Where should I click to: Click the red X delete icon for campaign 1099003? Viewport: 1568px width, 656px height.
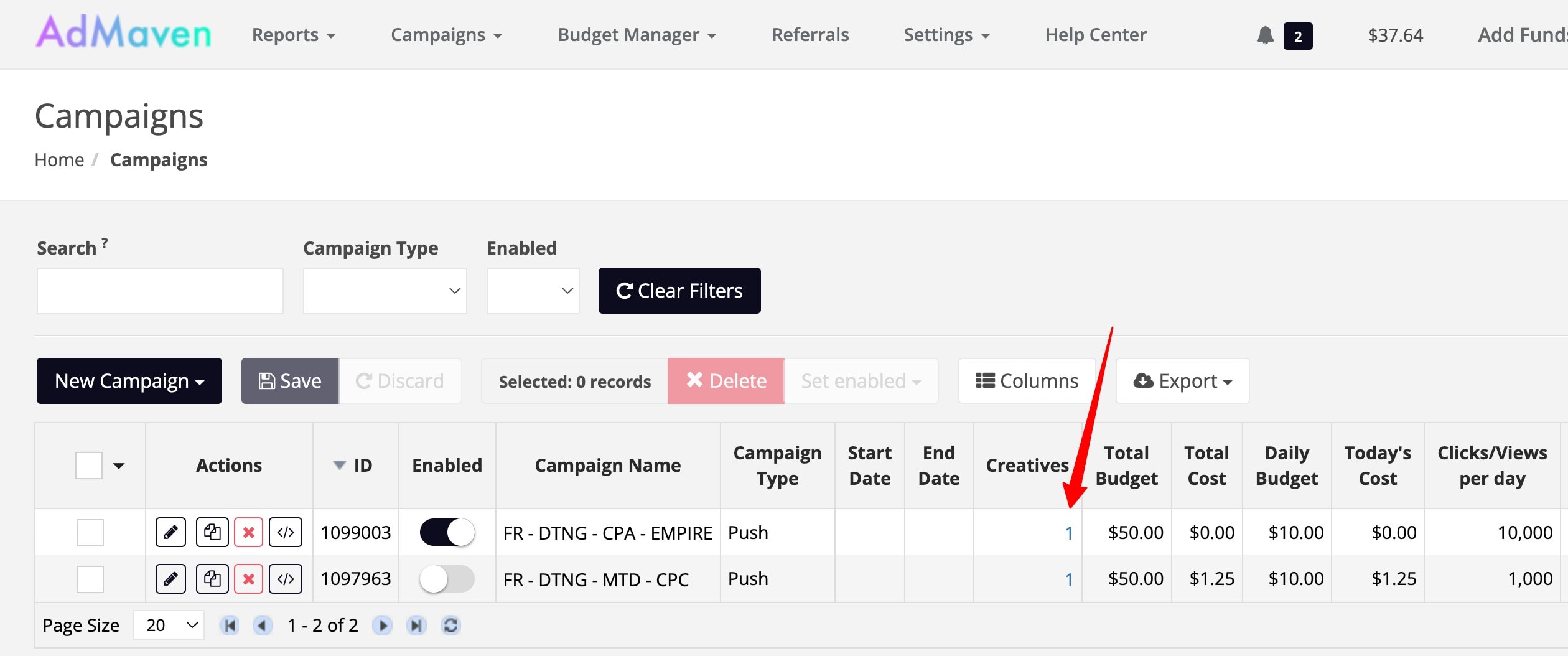coord(248,532)
